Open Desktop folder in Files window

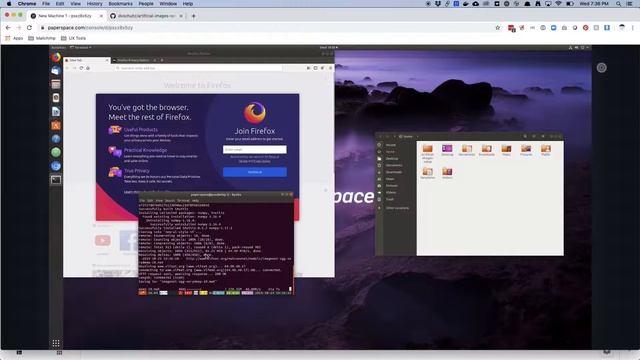tap(447, 150)
